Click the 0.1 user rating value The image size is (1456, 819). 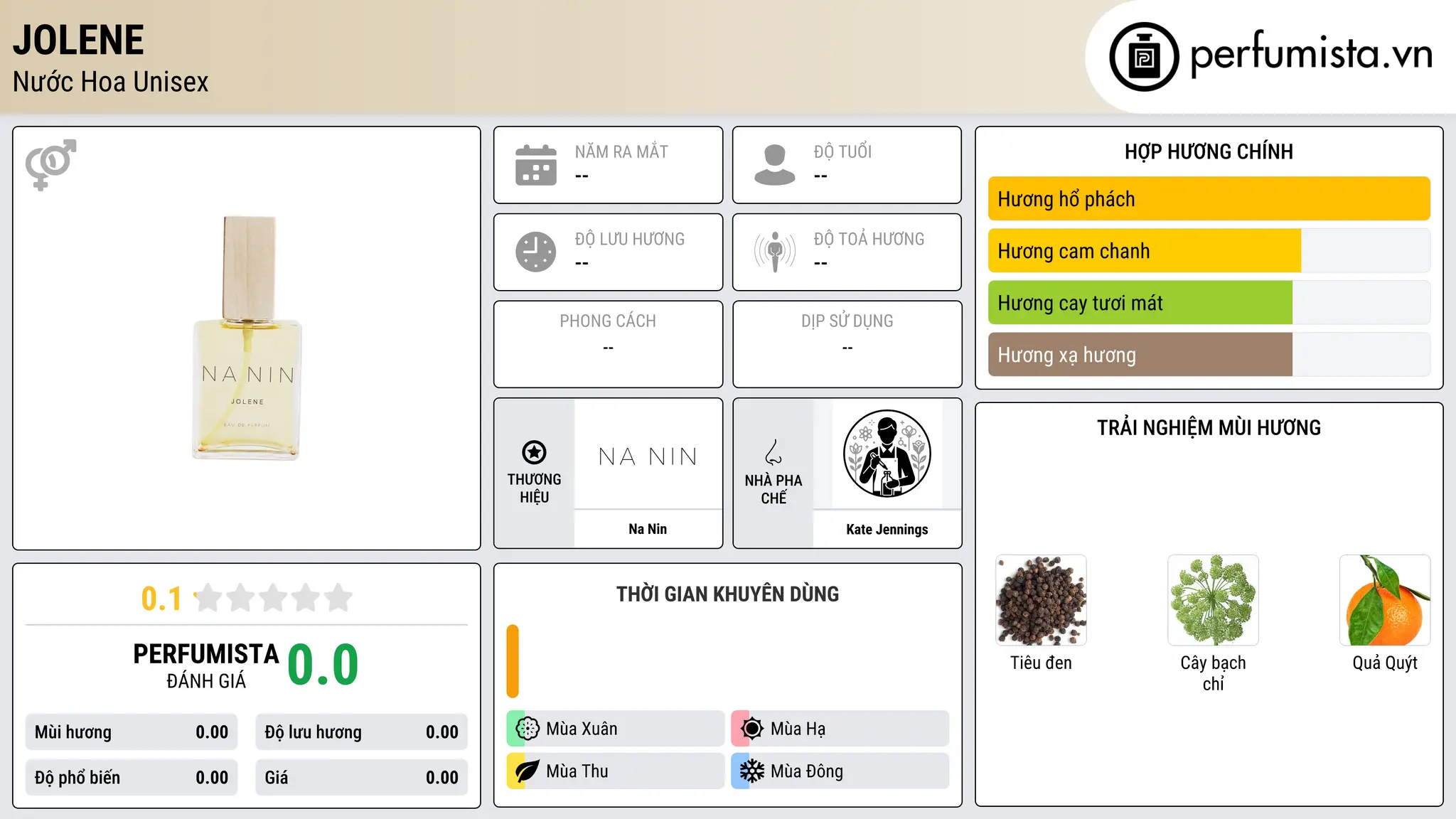[x=162, y=599]
